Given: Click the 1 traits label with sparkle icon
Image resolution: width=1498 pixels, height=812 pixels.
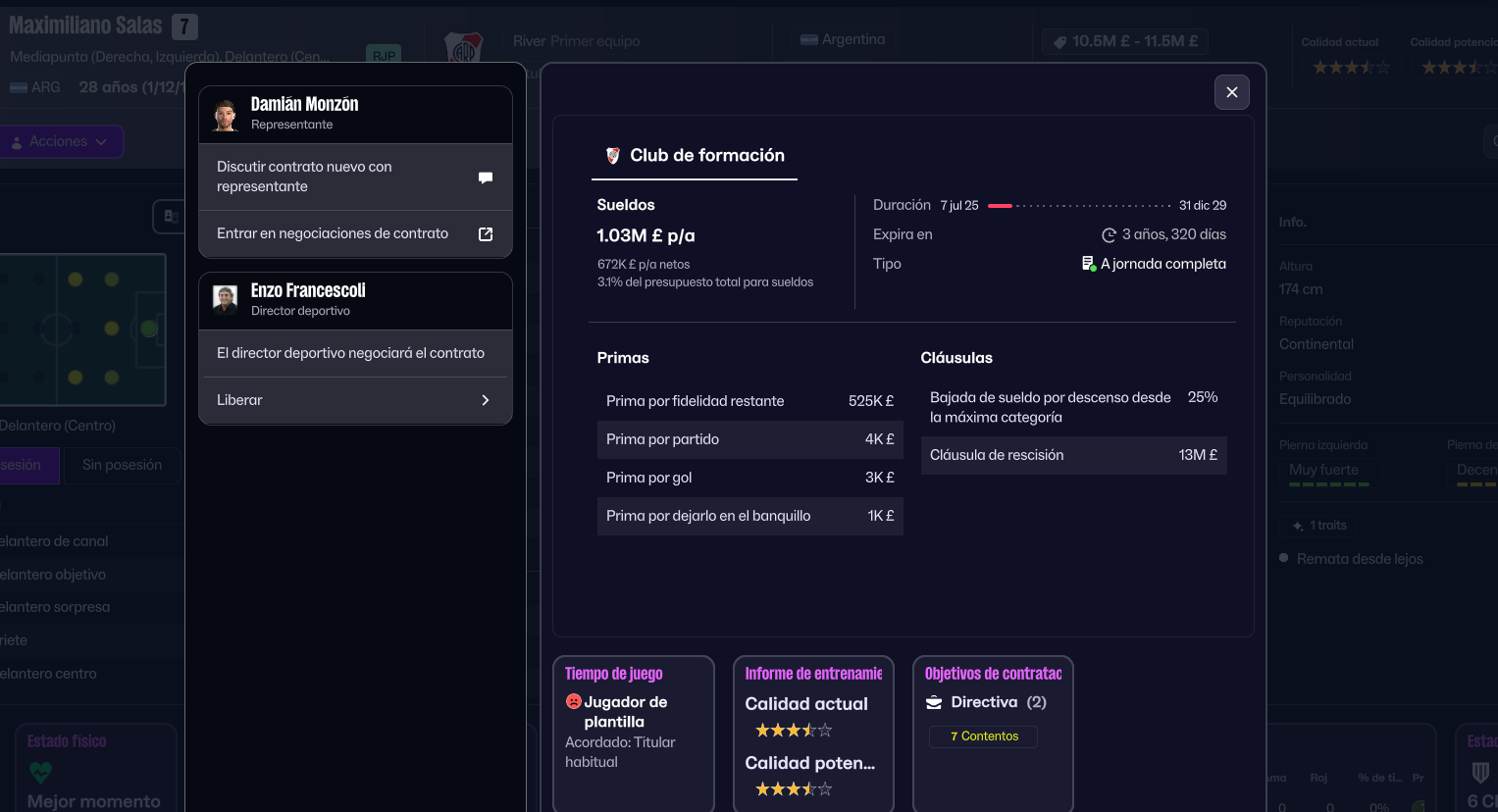Looking at the screenshot, I should tap(1319, 526).
